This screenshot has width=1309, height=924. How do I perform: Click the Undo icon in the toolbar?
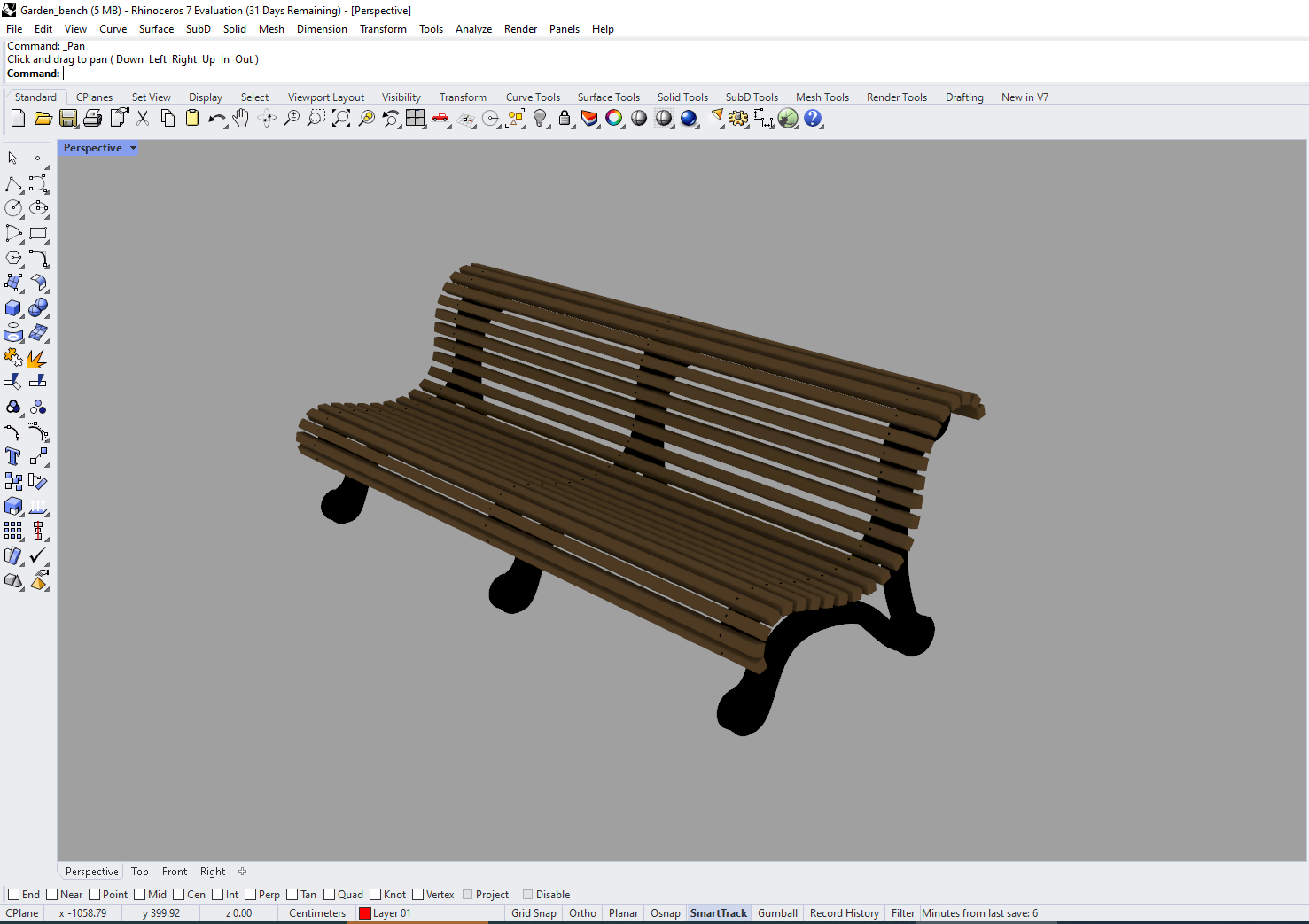pyautogui.click(x=217, y=118)
